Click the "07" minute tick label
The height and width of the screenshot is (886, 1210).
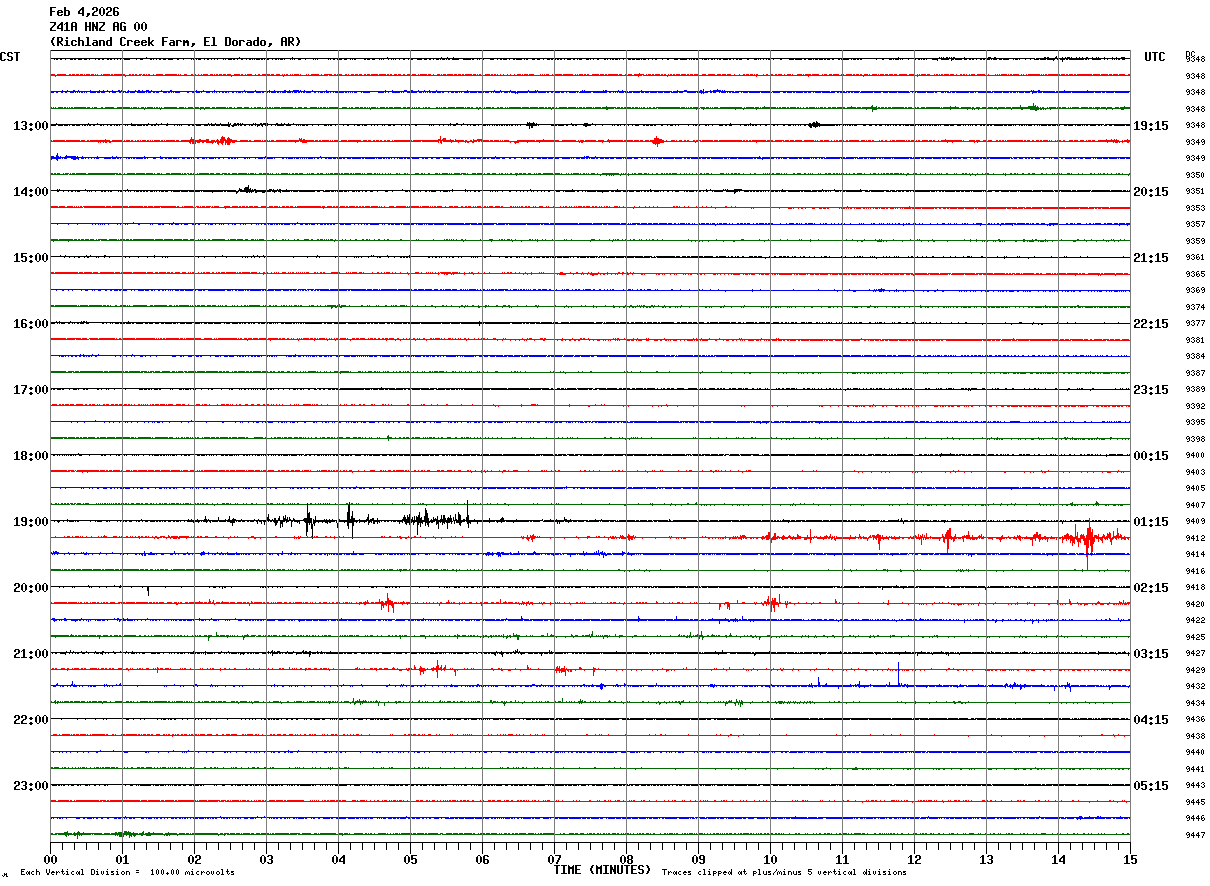coord(554,859)
